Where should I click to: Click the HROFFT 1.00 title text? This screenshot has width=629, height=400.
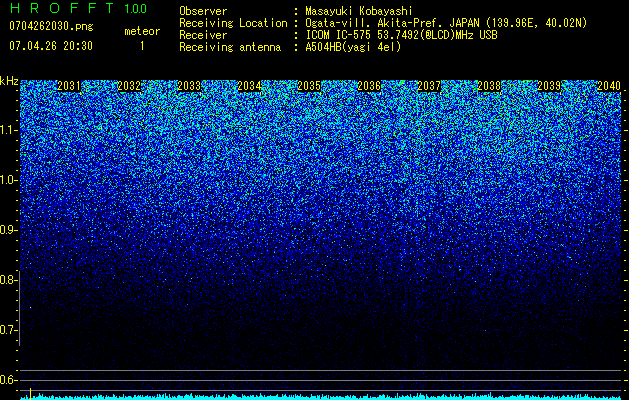tap(78, 8)
